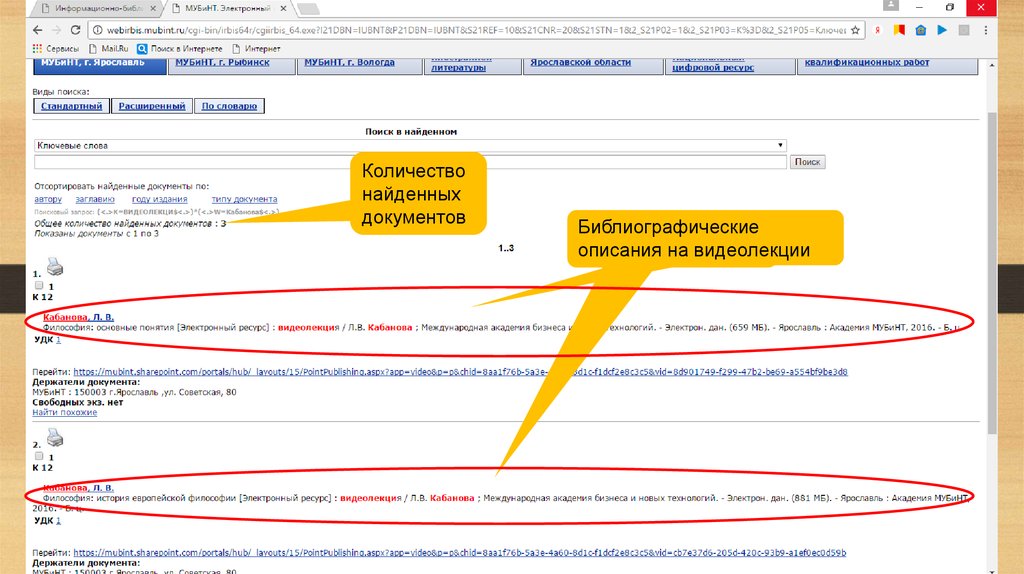Expand the Ключевые слова dropdown
The height and width of the screenshot is (574, 1024).
pyautogui.click(x=780, y=146)
